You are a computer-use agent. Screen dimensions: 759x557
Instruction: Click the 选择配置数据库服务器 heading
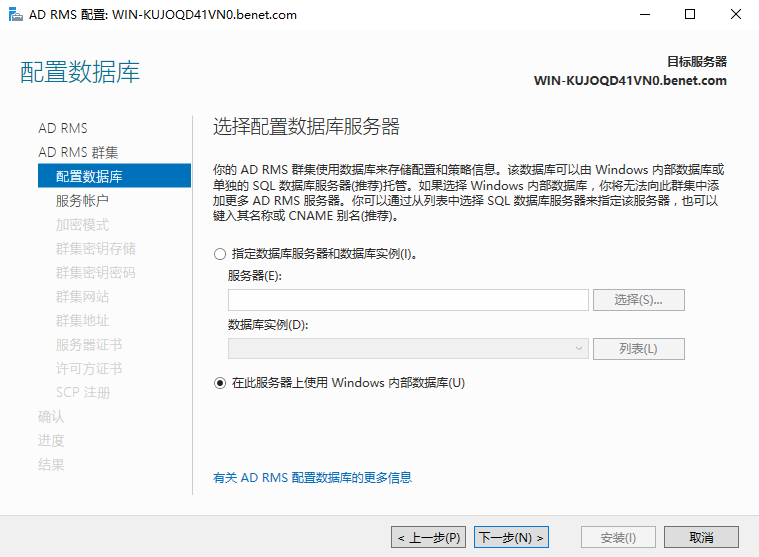[x=306, y=127]
